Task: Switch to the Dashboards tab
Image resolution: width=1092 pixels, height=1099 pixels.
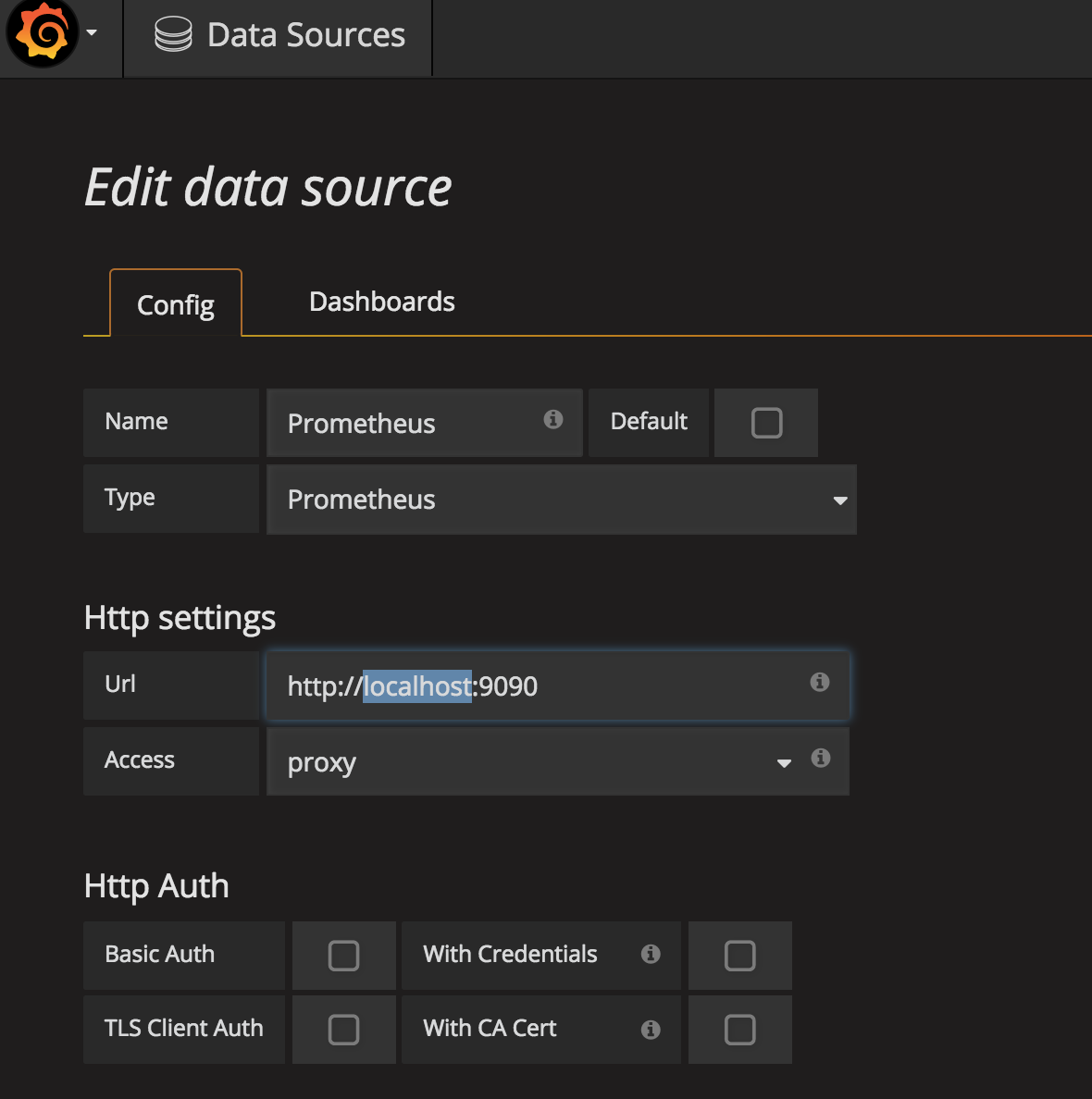Action: click(381, 302)
